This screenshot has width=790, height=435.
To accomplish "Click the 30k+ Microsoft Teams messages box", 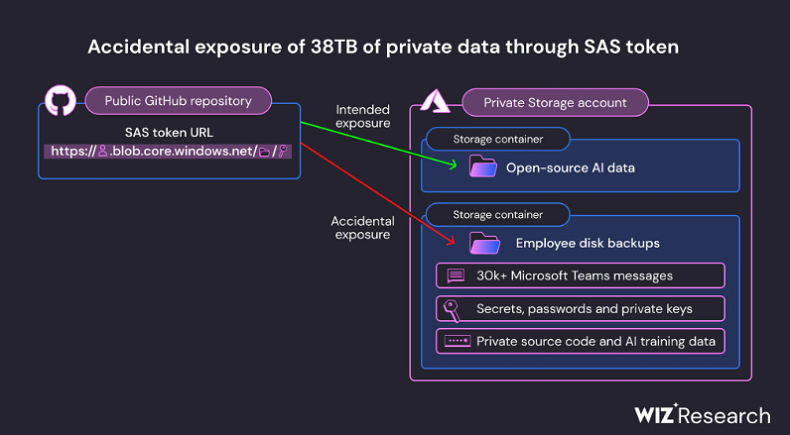I will click(x=581, y=275).
